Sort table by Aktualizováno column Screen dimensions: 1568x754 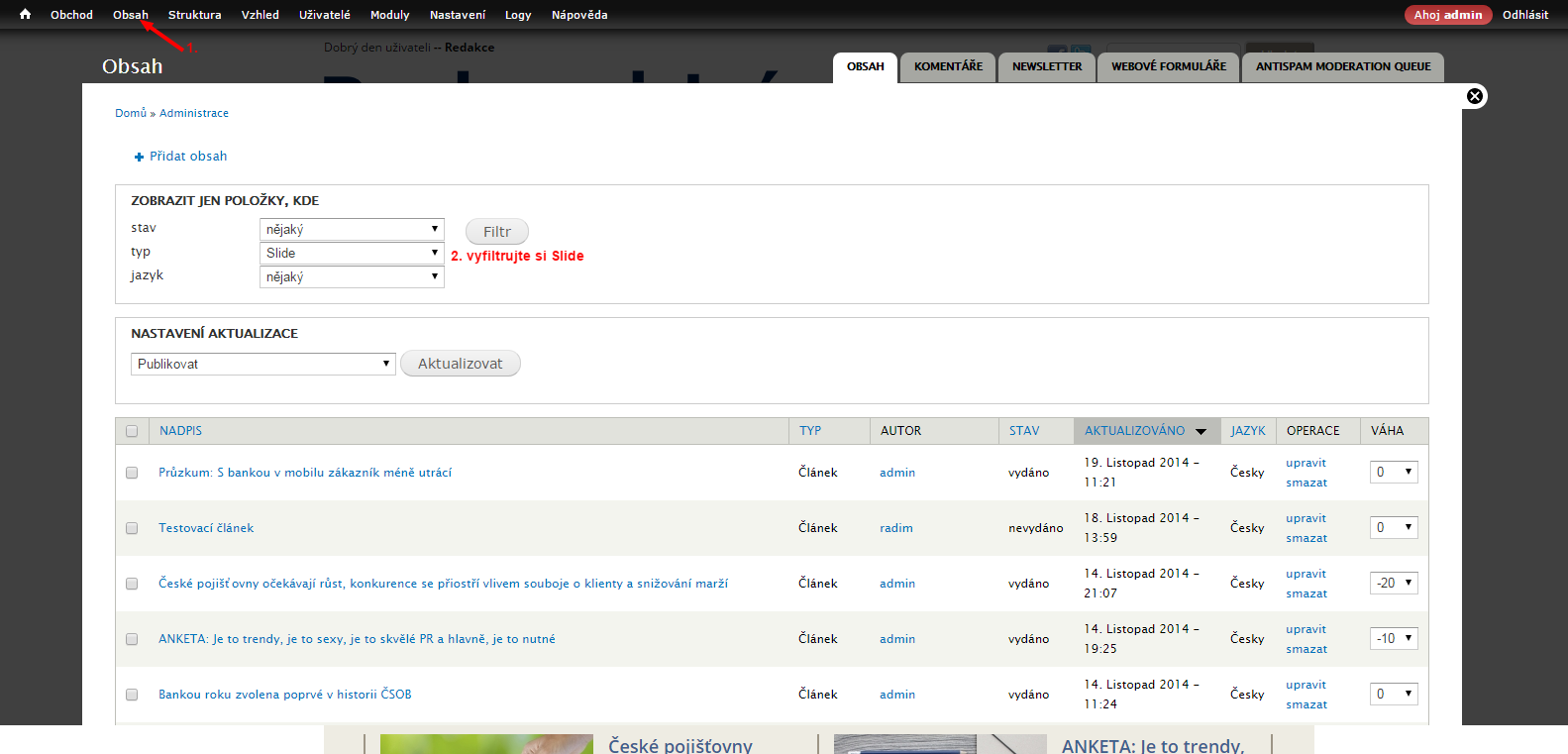pos(1134,431)
